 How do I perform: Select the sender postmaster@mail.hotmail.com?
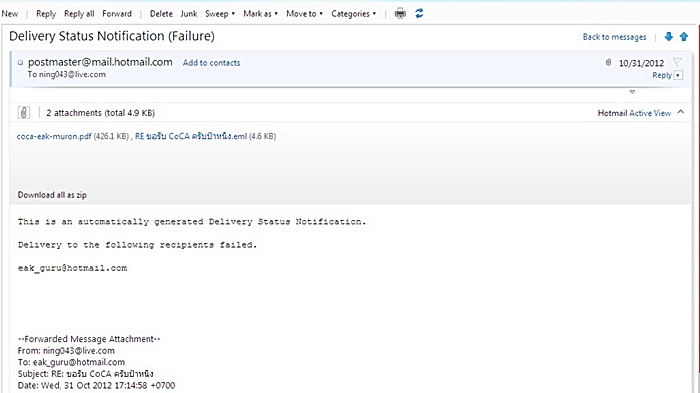(x=100, y=62)
